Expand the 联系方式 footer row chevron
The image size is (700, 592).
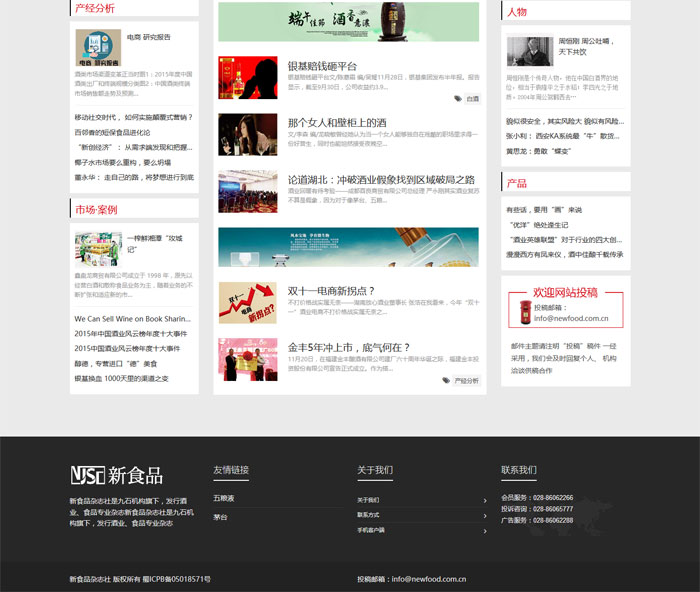[485, 515]
